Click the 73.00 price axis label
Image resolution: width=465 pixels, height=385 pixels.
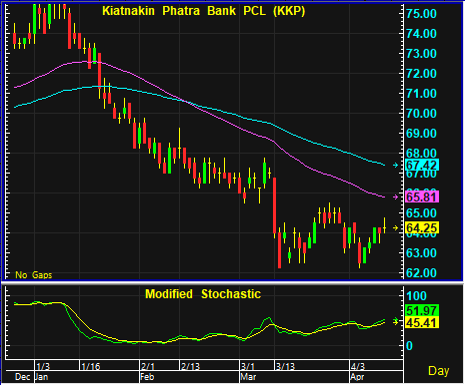[x=421, y=54]
